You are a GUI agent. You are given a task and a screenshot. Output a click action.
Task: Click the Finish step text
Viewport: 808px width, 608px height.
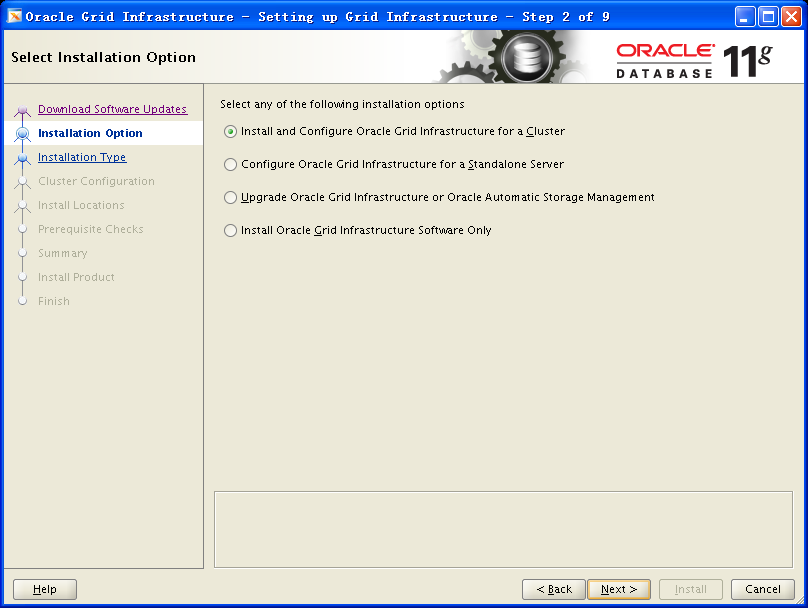click(54, 301)
